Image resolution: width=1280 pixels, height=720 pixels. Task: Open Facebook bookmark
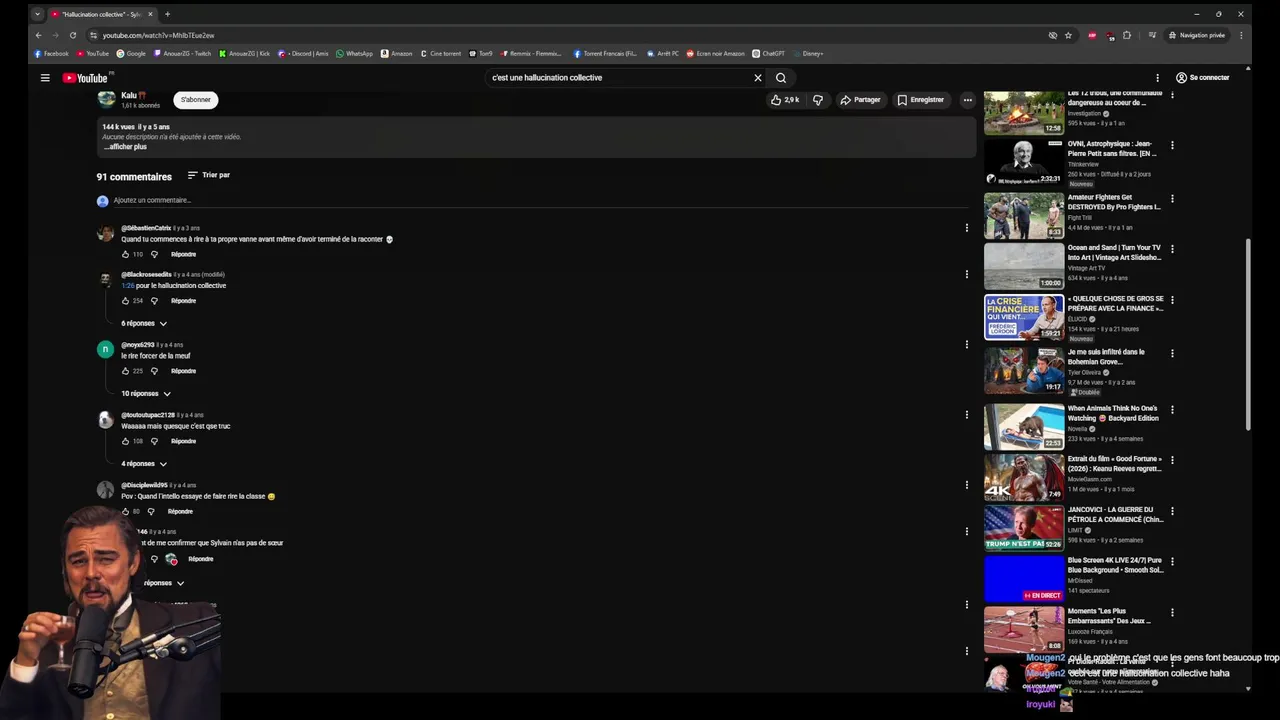click(x=51, y=53)
